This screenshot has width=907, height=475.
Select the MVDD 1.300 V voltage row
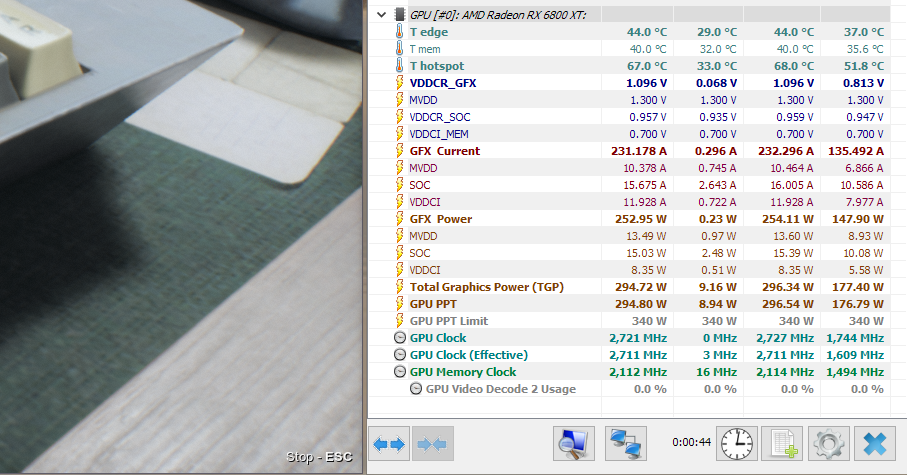629,100
